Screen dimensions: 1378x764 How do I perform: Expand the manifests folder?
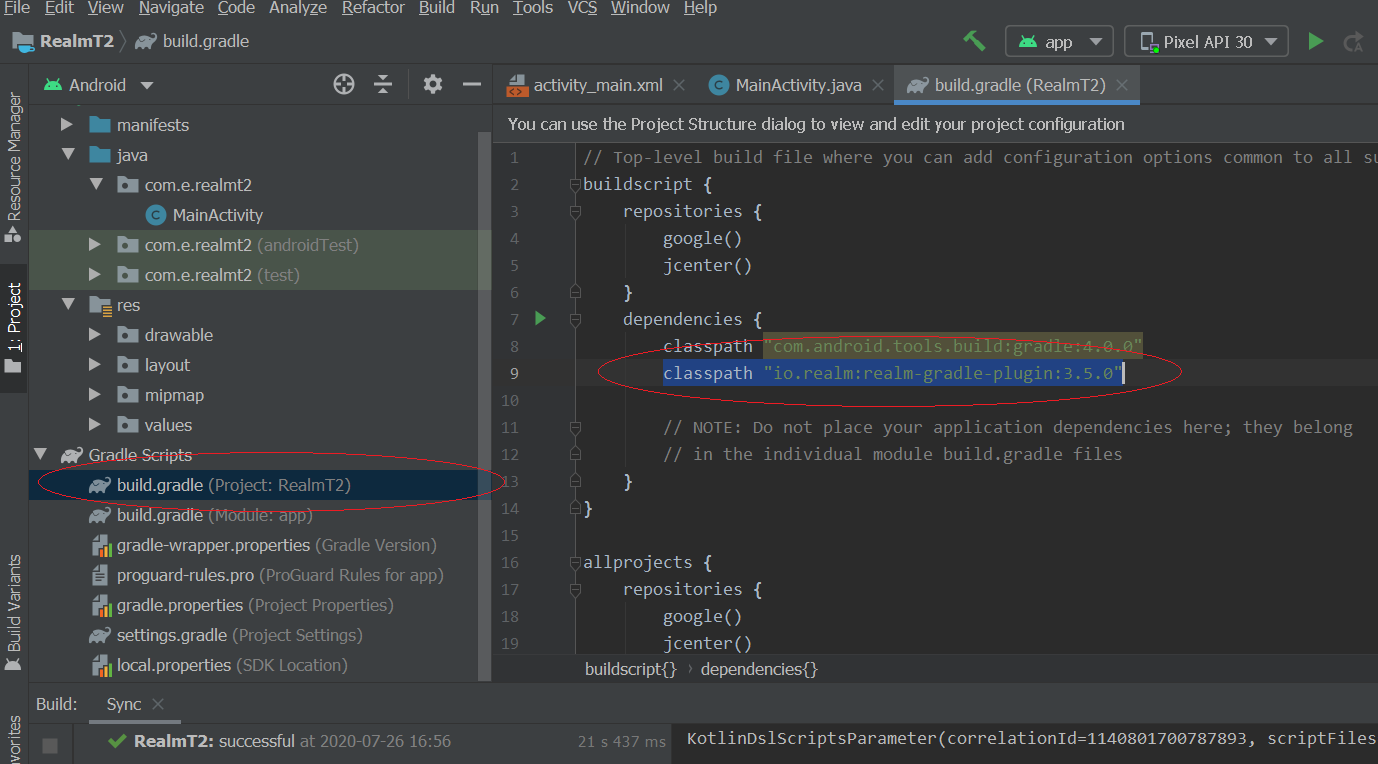coord(67,125)
